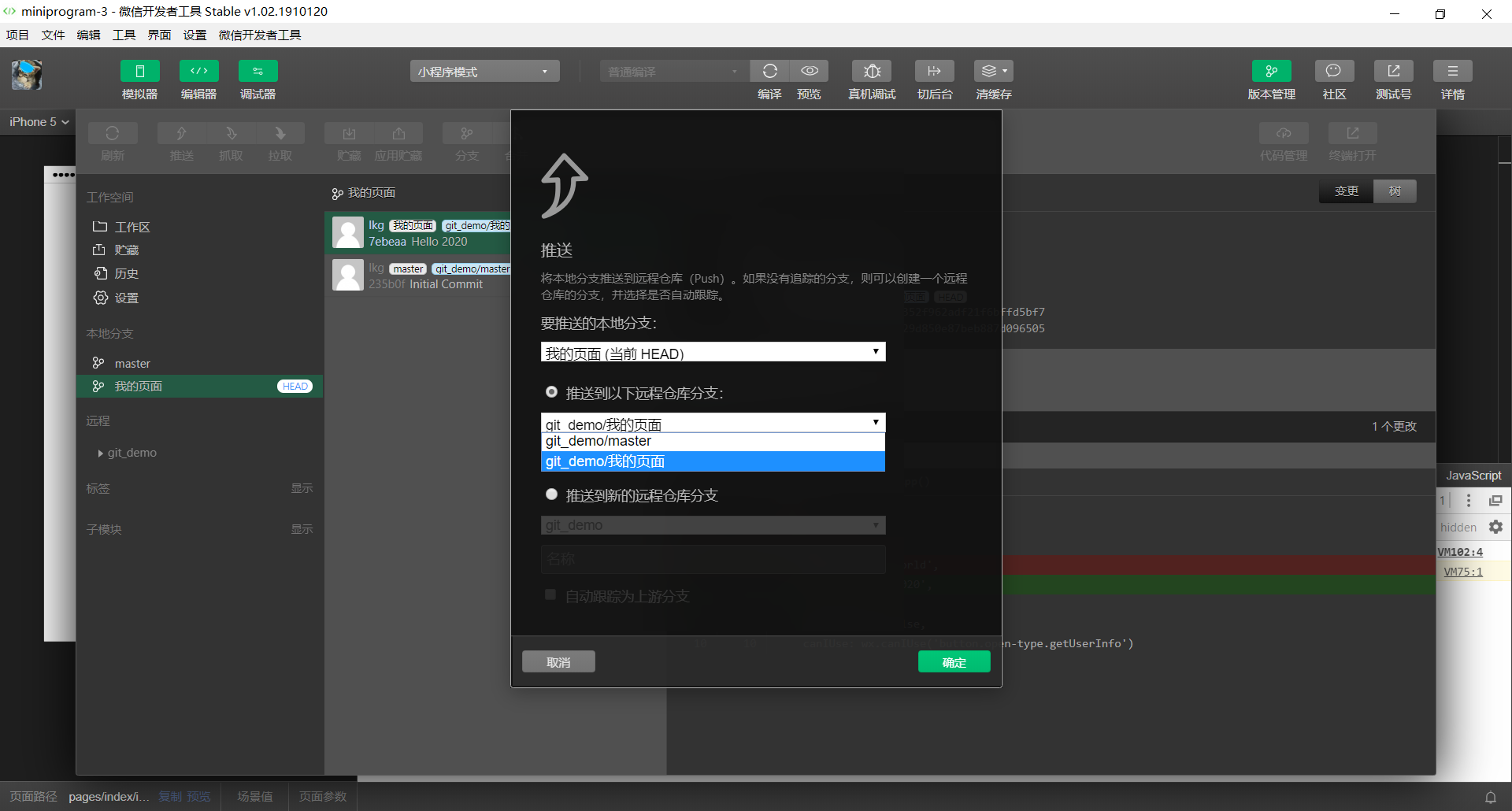This screenshot has width=1512, height=811.
Task: Click the apply stash icon
Action: [x=398, y=133]
